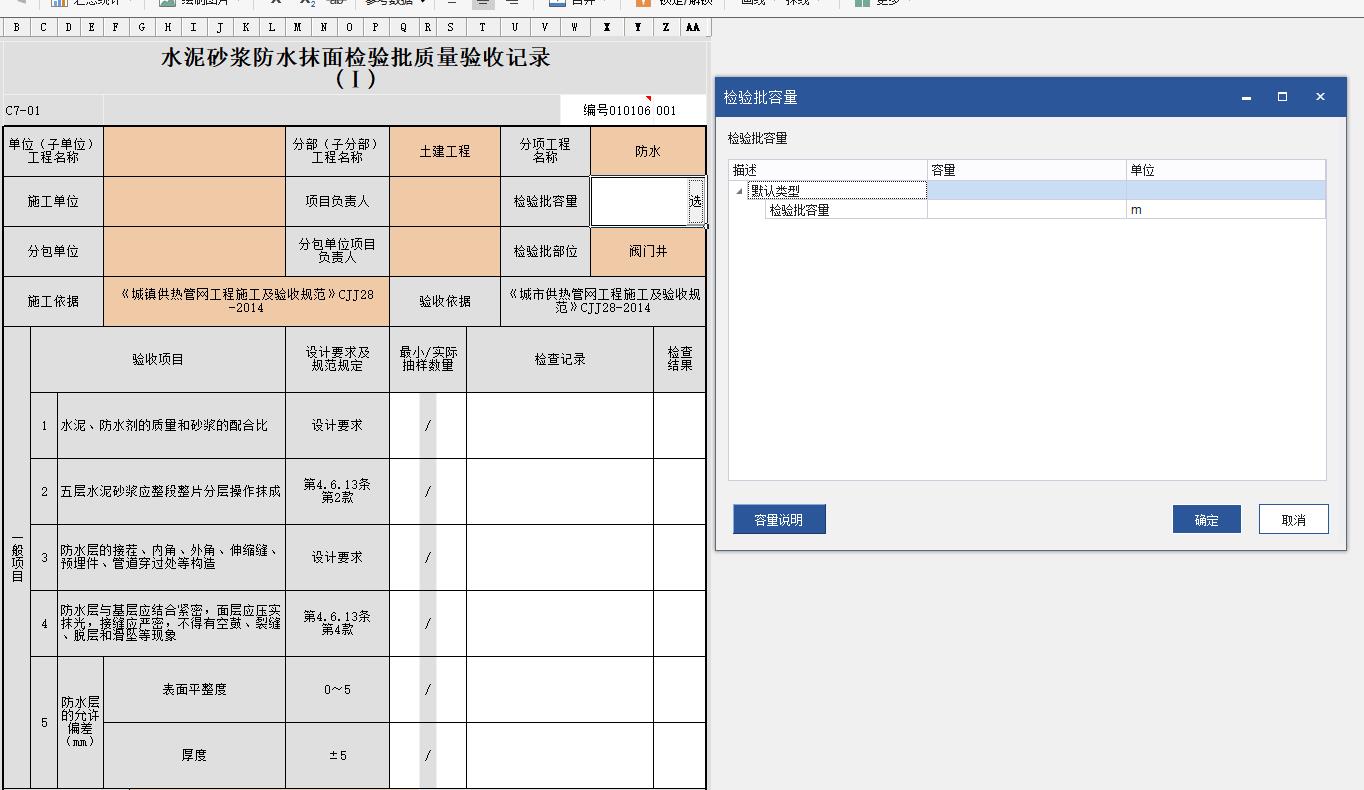This screenshot has width=1364, height=790.
Task: Select item 4 防水层与基层应结合紧密 text
Action: [172, 624]
